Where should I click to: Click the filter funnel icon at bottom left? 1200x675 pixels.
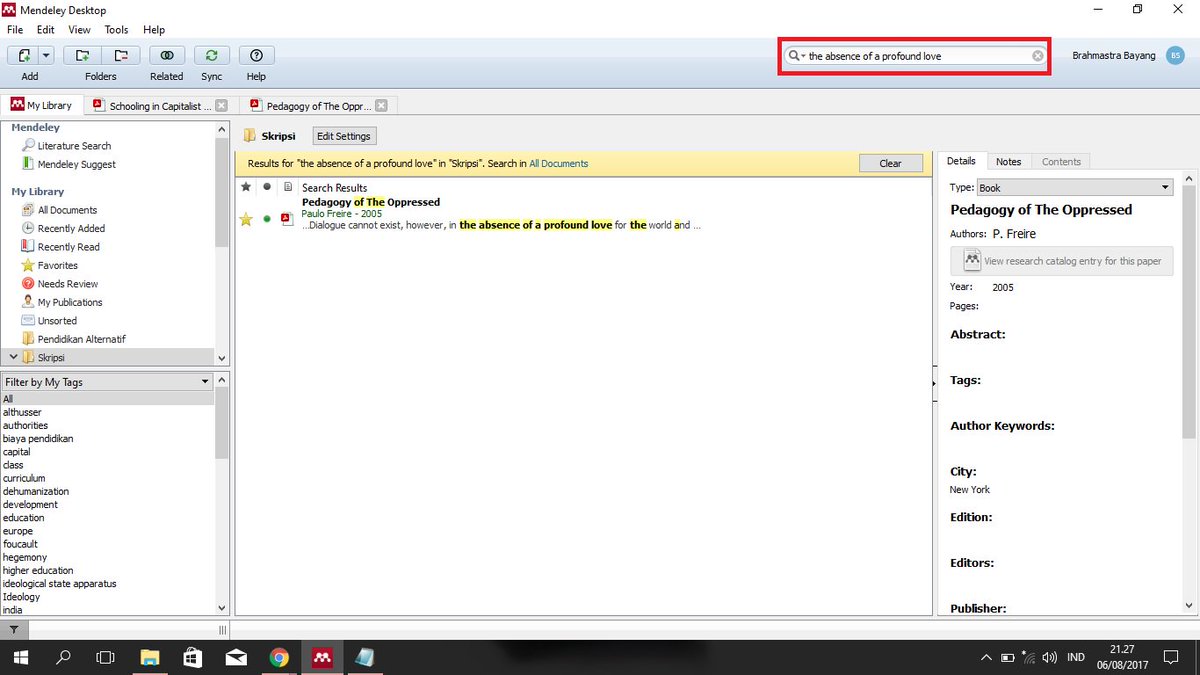[x=14, y=629]
